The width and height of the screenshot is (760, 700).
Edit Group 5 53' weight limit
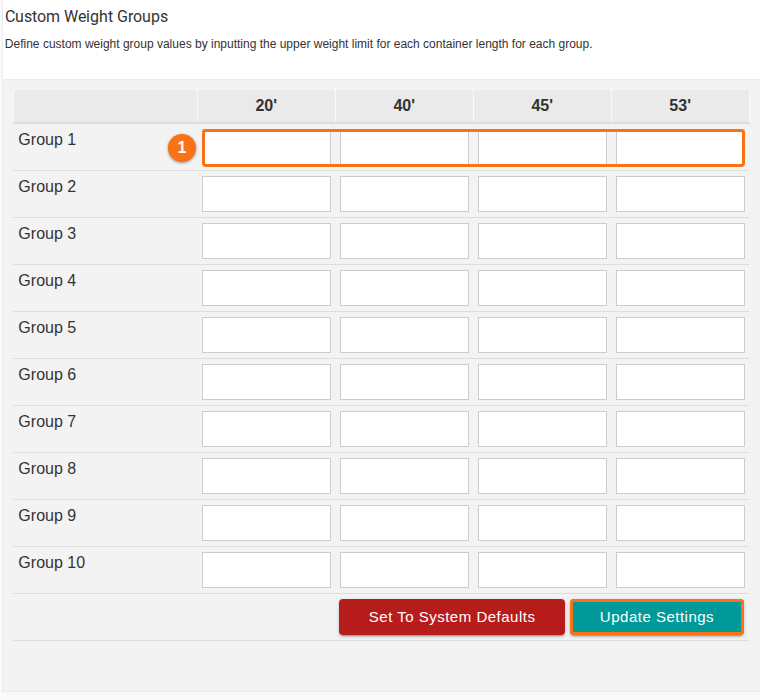680,335
